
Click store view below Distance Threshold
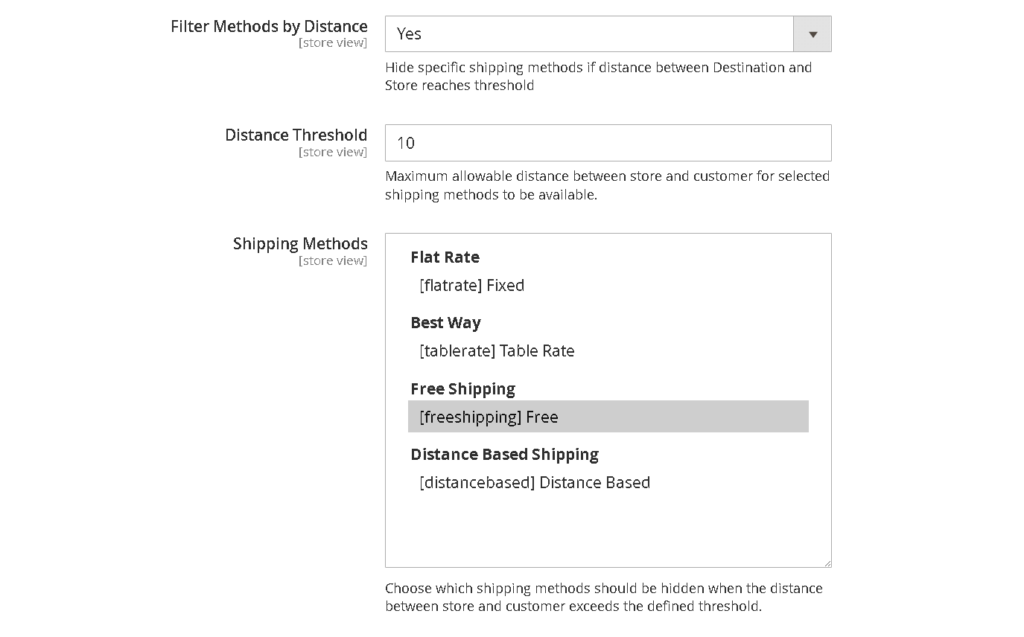[333, 151]
